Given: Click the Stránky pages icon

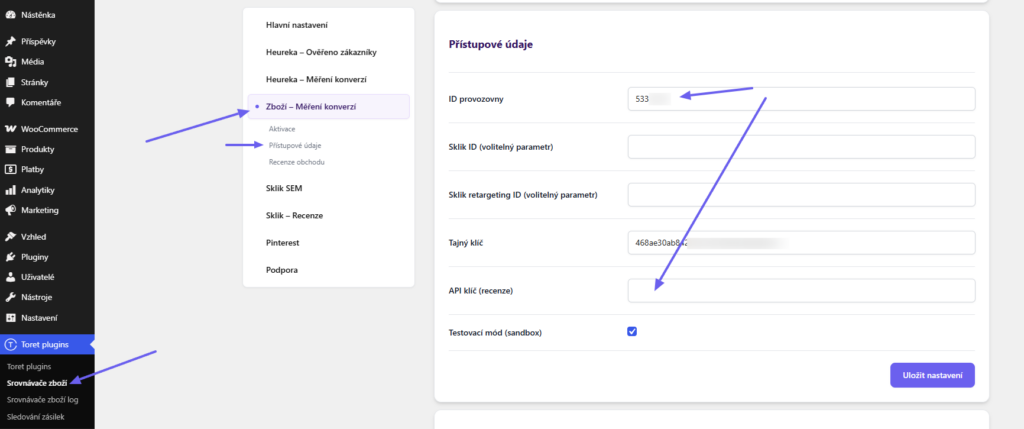Looking at the screenshot, I should 10,82.
